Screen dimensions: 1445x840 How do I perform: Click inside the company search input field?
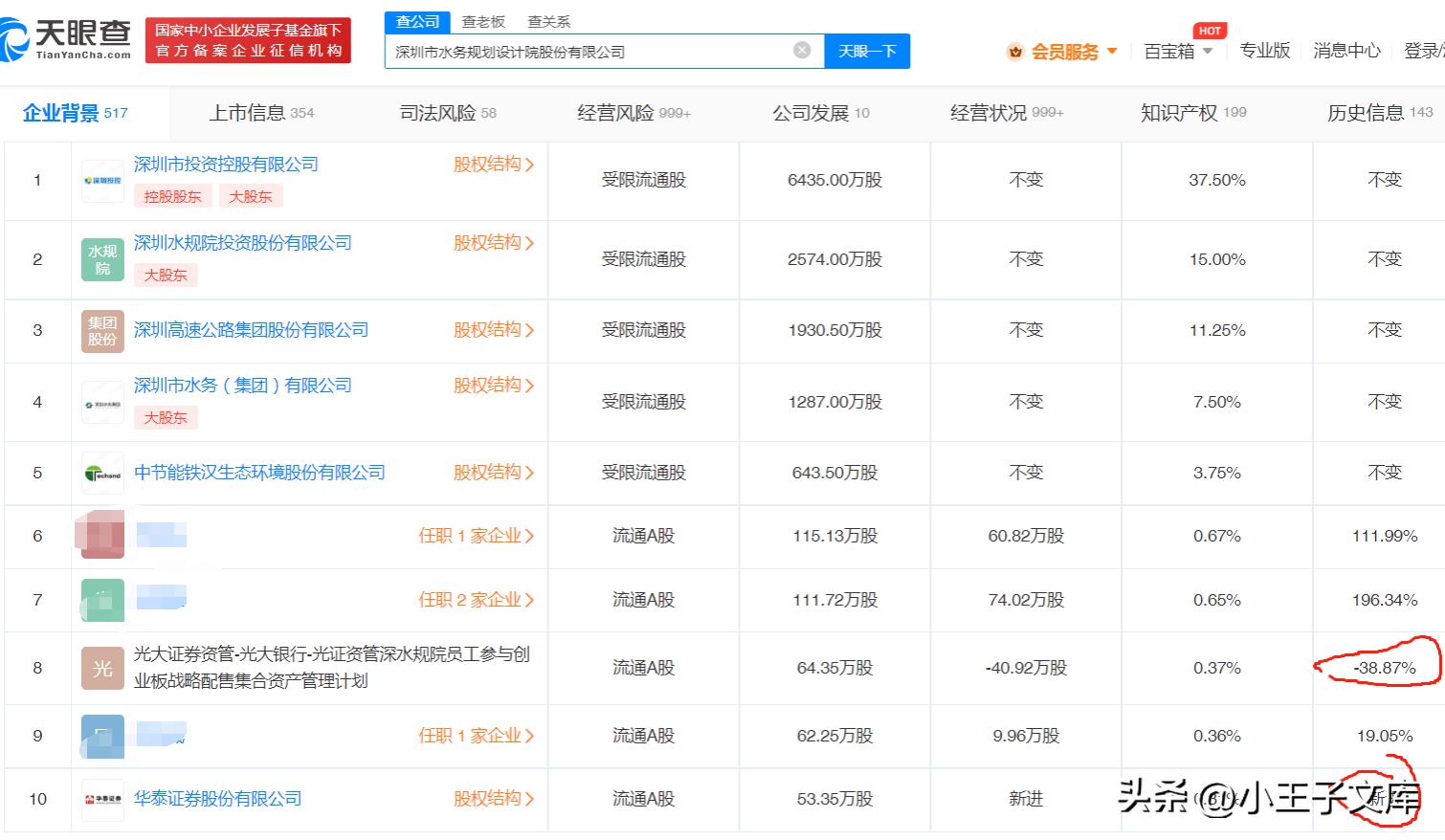(x=593, y=51)
